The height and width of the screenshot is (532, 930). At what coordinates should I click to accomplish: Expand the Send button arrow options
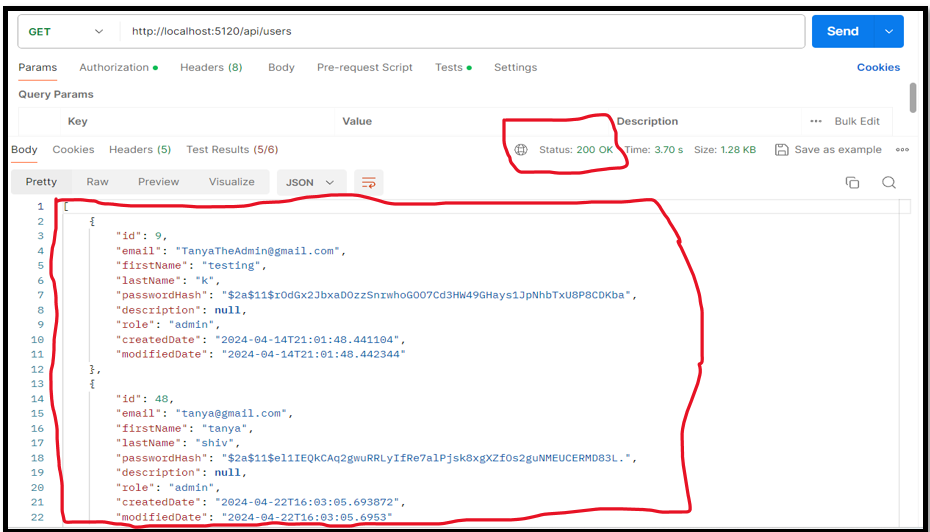click(x=888, y=31)
